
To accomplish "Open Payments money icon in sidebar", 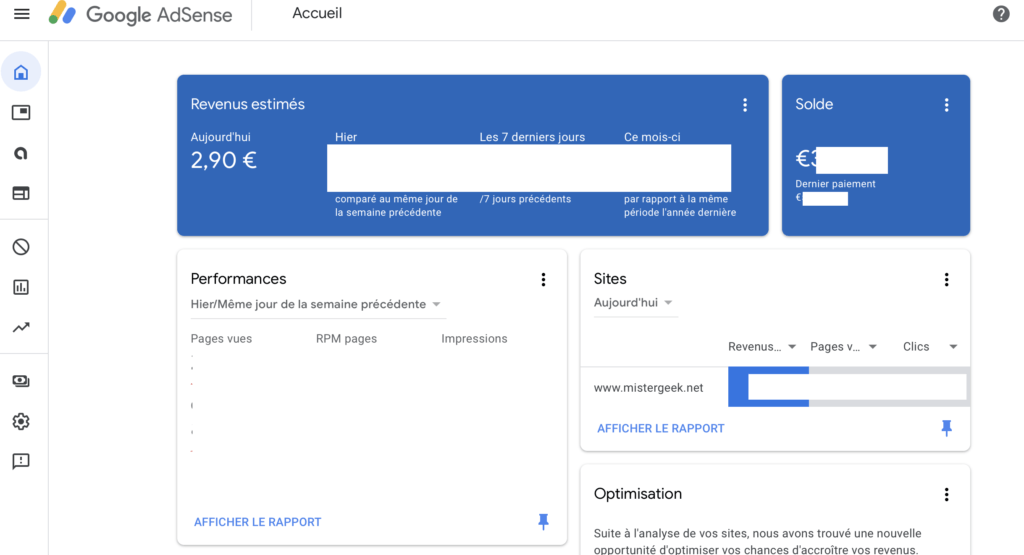I will (x=21, y=381).
